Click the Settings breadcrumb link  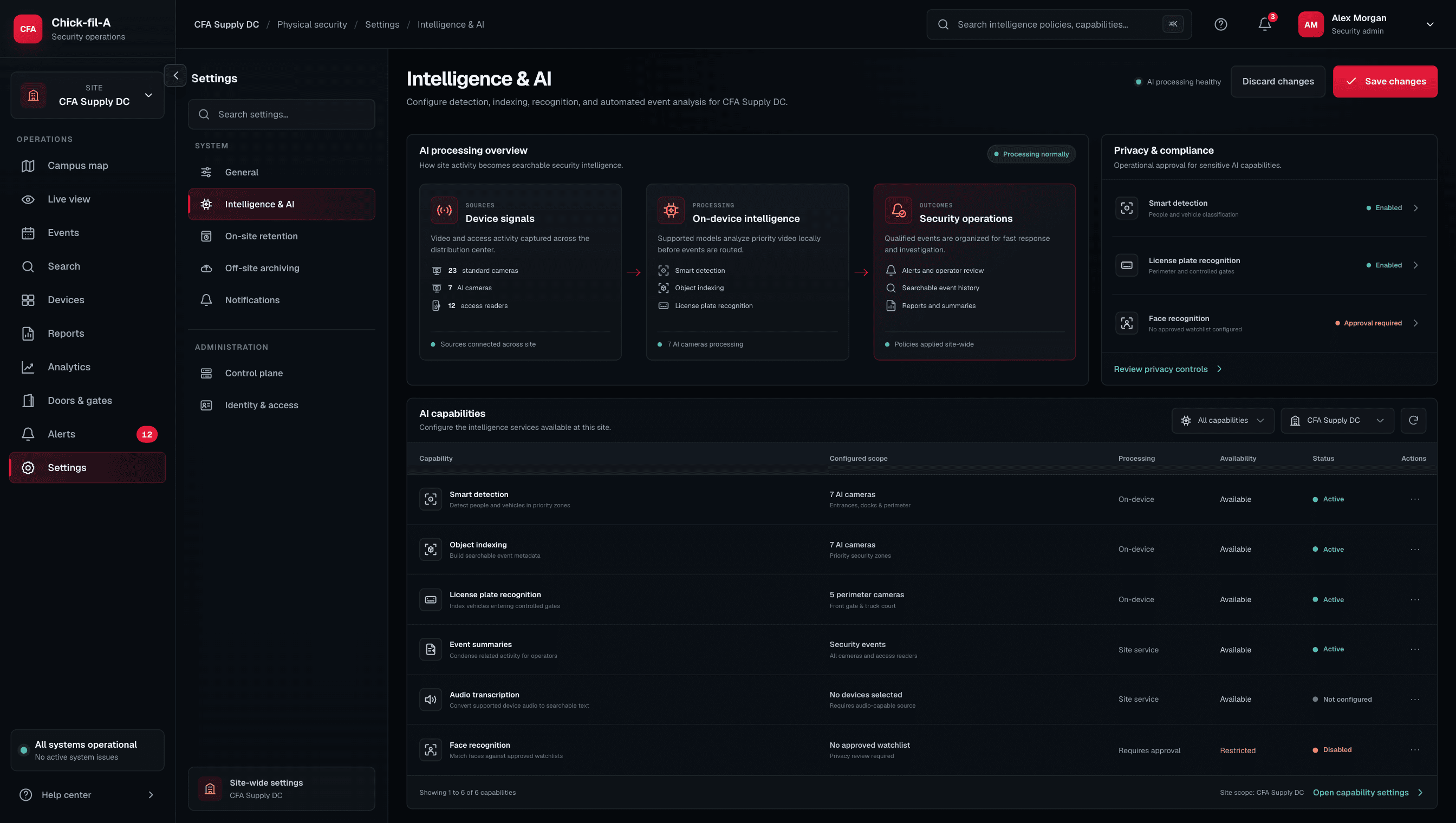pos(382,24)
